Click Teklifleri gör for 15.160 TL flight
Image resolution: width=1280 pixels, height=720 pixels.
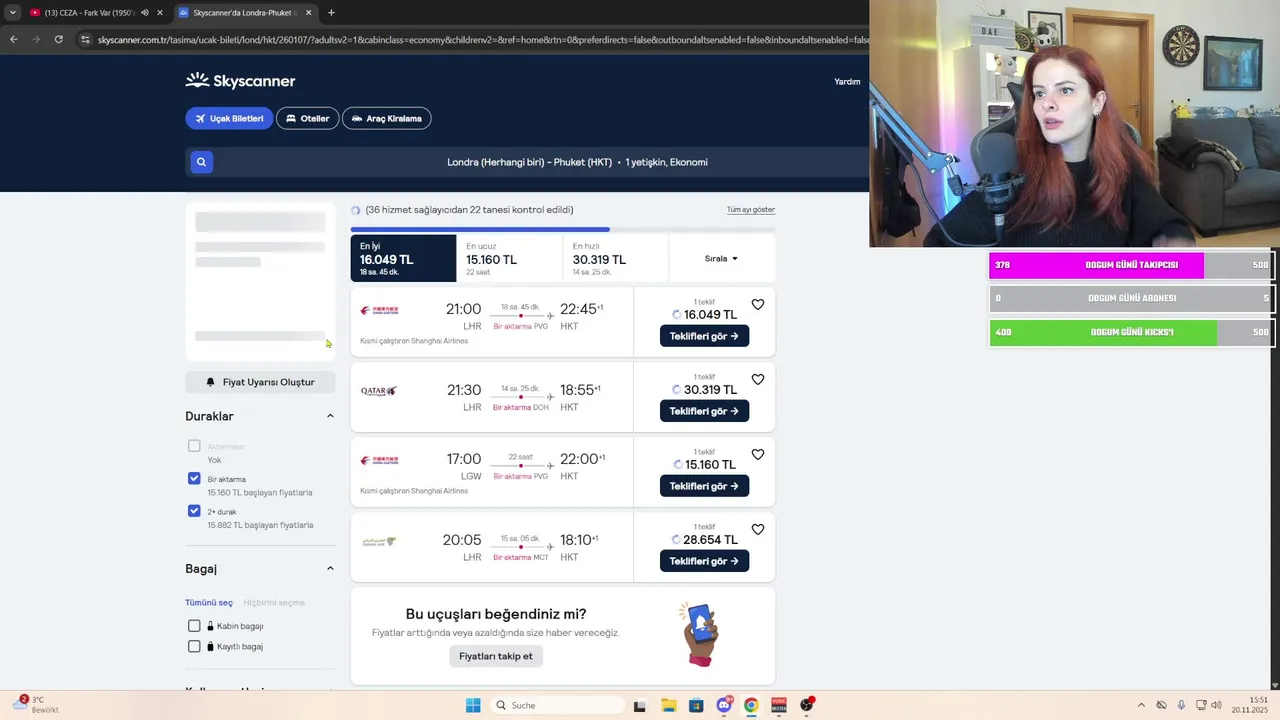[704, 486]
